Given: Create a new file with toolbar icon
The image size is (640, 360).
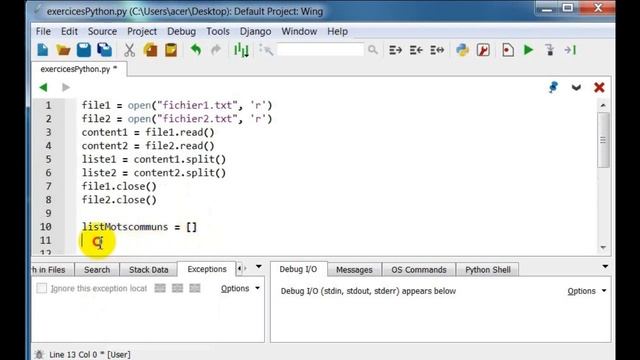Looking at the screenshot, I should click(x=43, y=50).
